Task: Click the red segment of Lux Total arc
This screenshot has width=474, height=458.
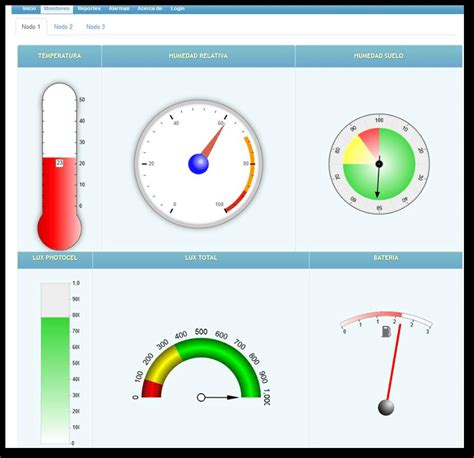Action: tap(152, 389)
